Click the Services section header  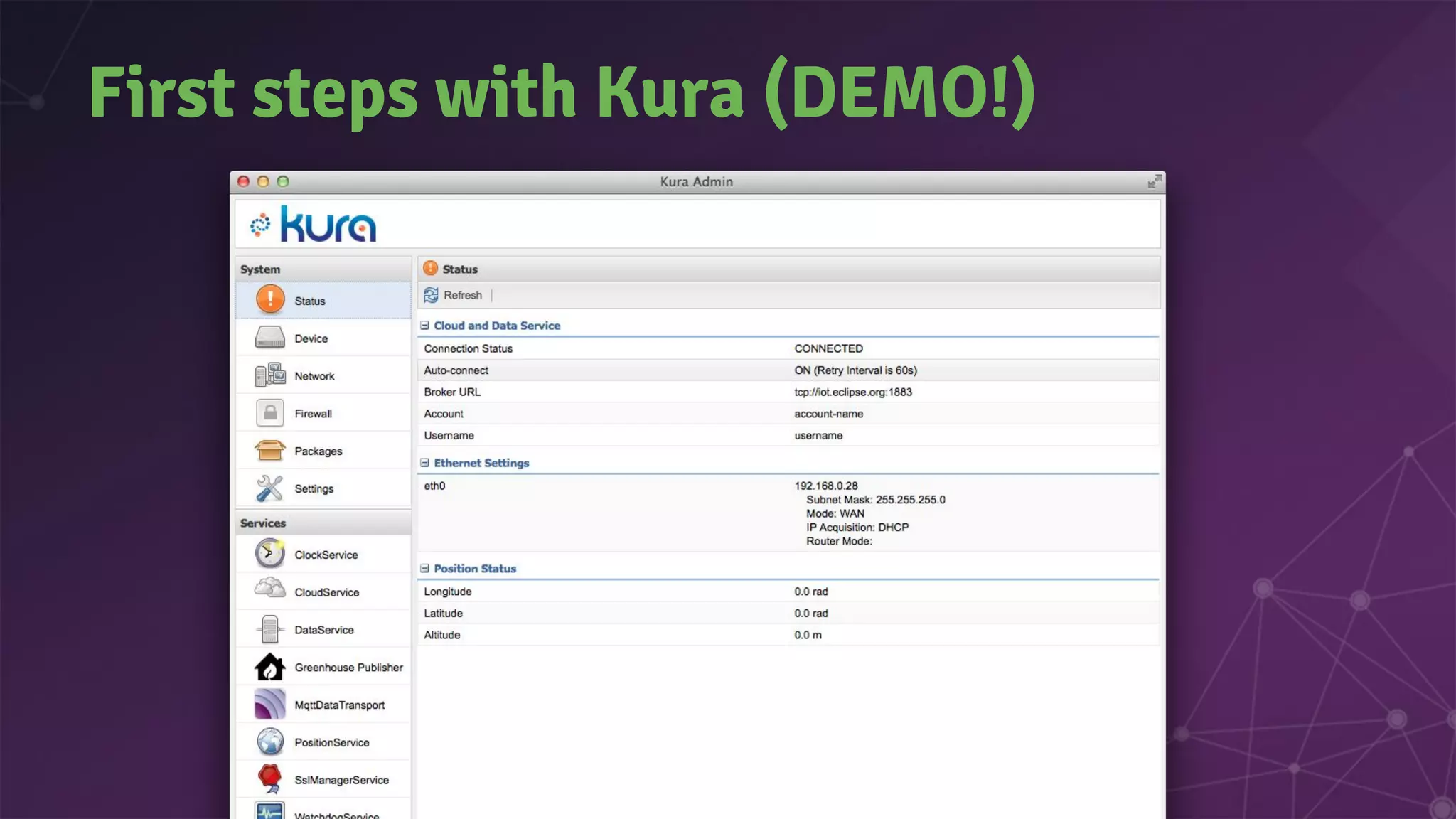[x=323, y=523]
